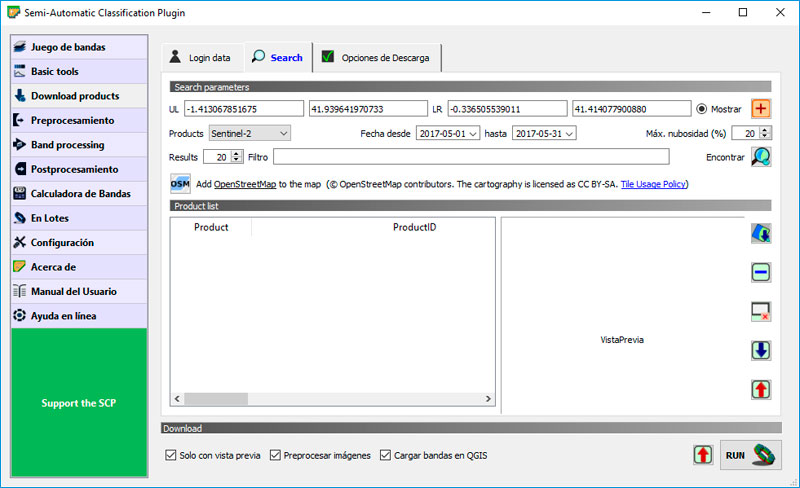
Task: Decrease Máx. nubosidad spinner value
Action: 764,136
